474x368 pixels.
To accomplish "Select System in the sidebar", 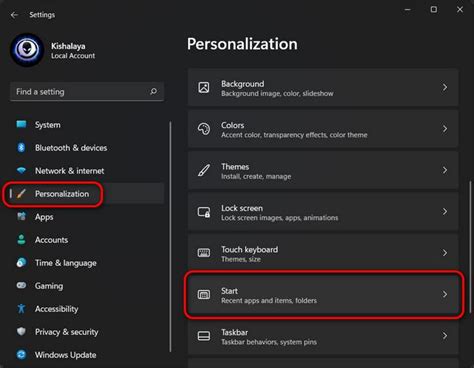I will coord(48,125).
